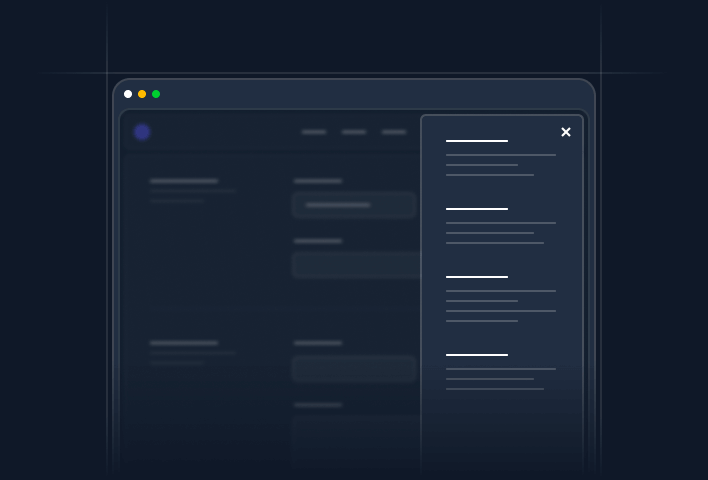The height and width of the screenshot is (480, 708).
Task: Click the label above the top input field
Action: 318,181
